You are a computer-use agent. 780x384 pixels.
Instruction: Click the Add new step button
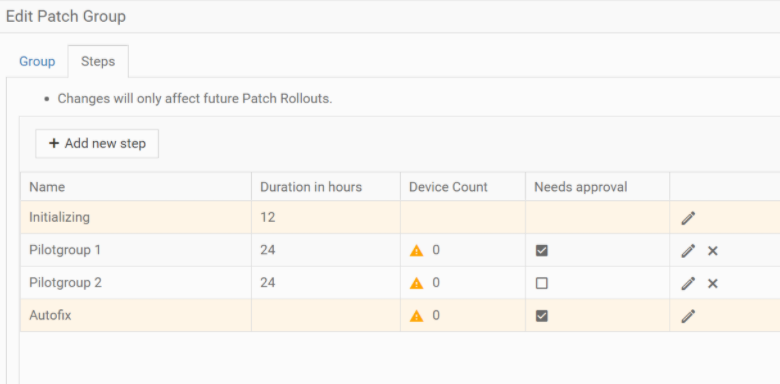97,144
